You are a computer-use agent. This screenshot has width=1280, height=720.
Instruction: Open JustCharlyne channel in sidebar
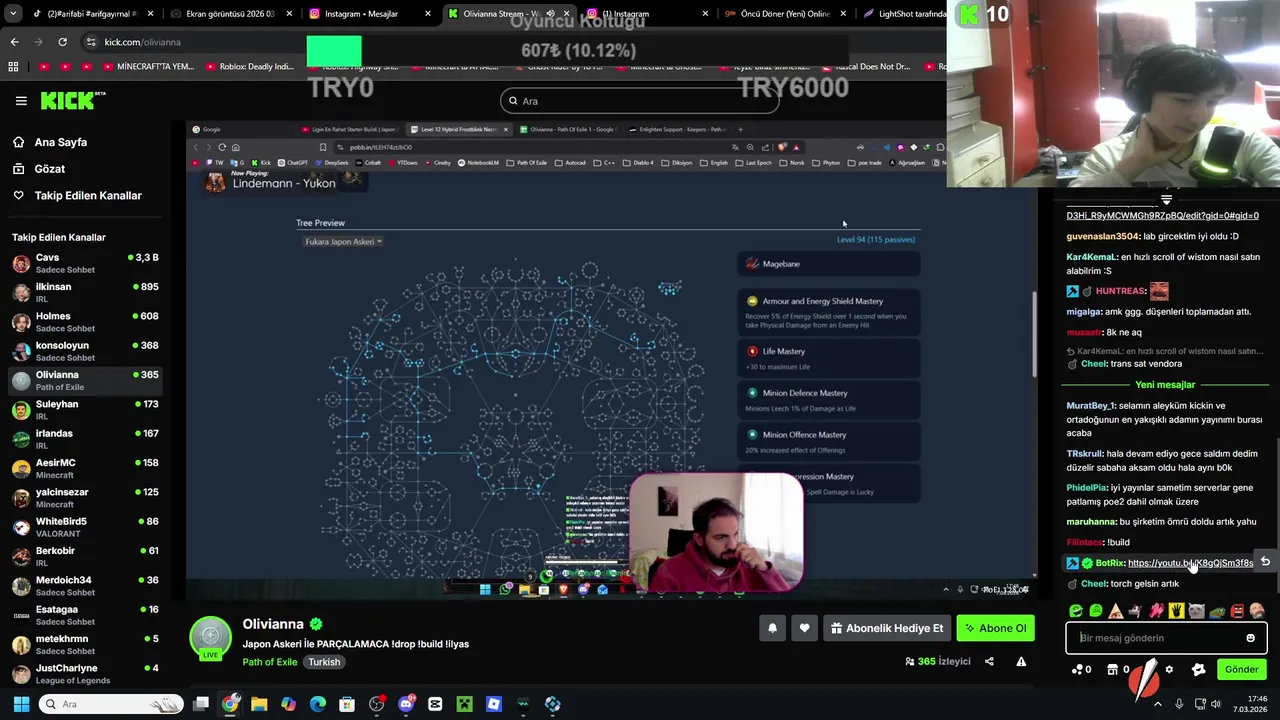tap(85, 674)
